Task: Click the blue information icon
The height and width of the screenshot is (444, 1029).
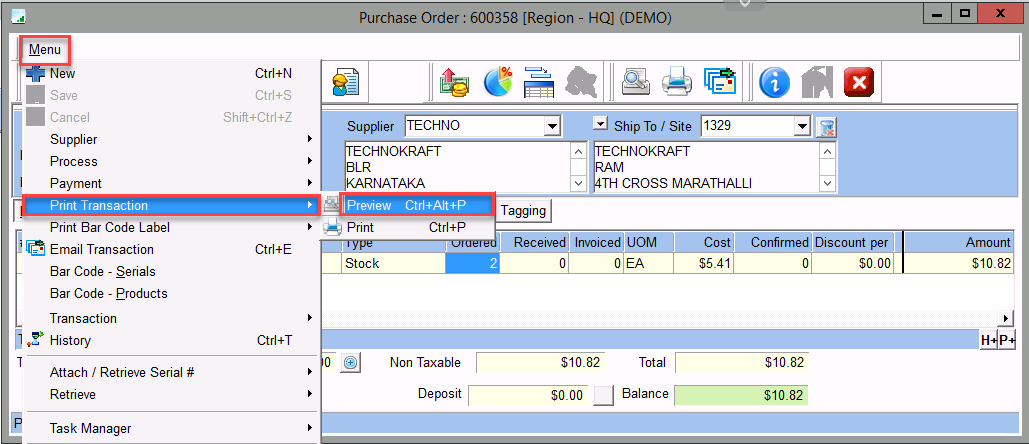Action: coord(774,82)
